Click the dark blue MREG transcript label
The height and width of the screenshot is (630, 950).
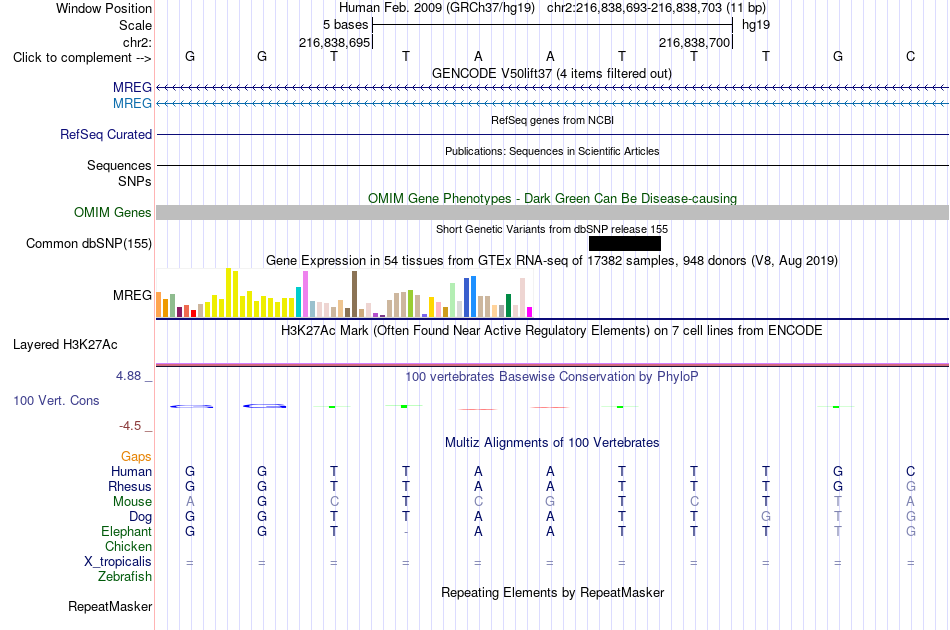pyautogui.click(x=132, y=88)
